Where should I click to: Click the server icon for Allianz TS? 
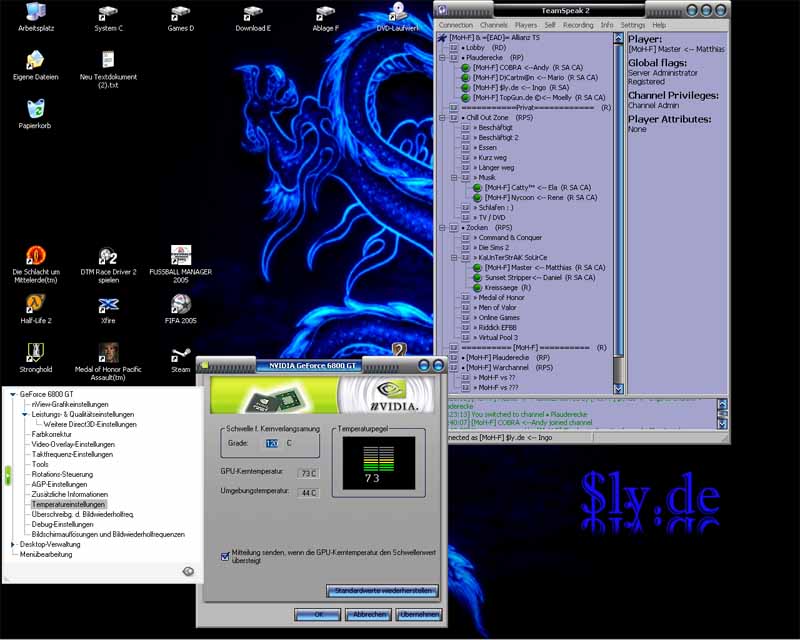coord(442,37)
